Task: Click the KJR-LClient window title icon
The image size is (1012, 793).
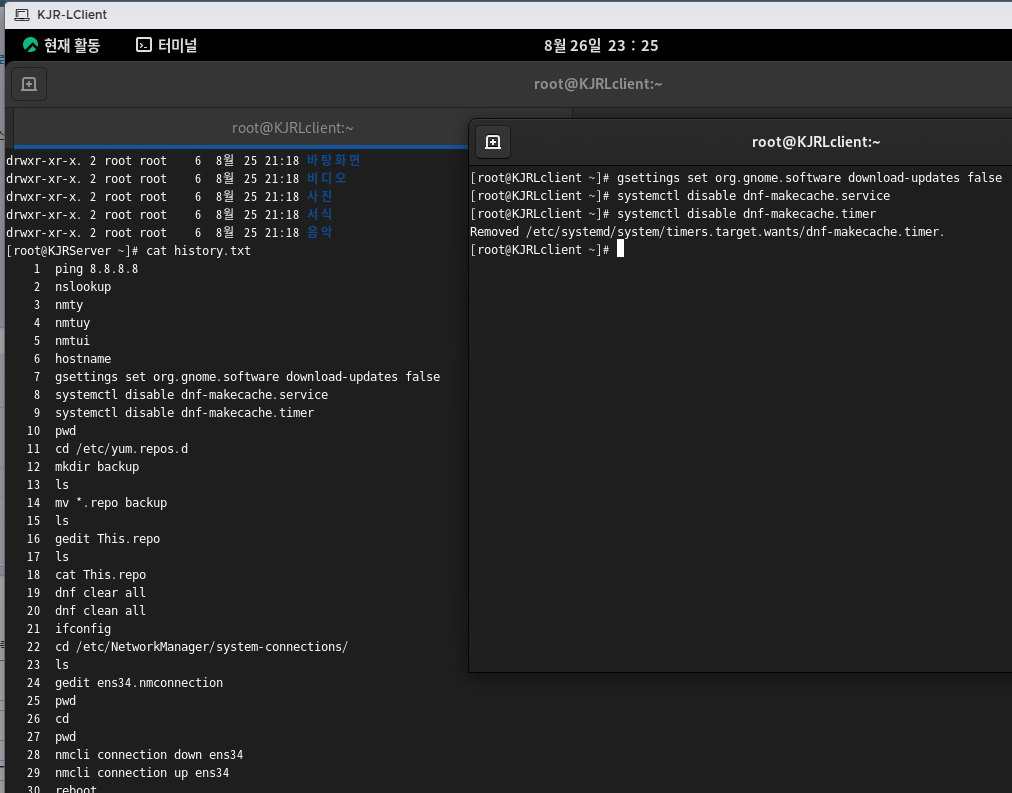Action: pos(22,14)
